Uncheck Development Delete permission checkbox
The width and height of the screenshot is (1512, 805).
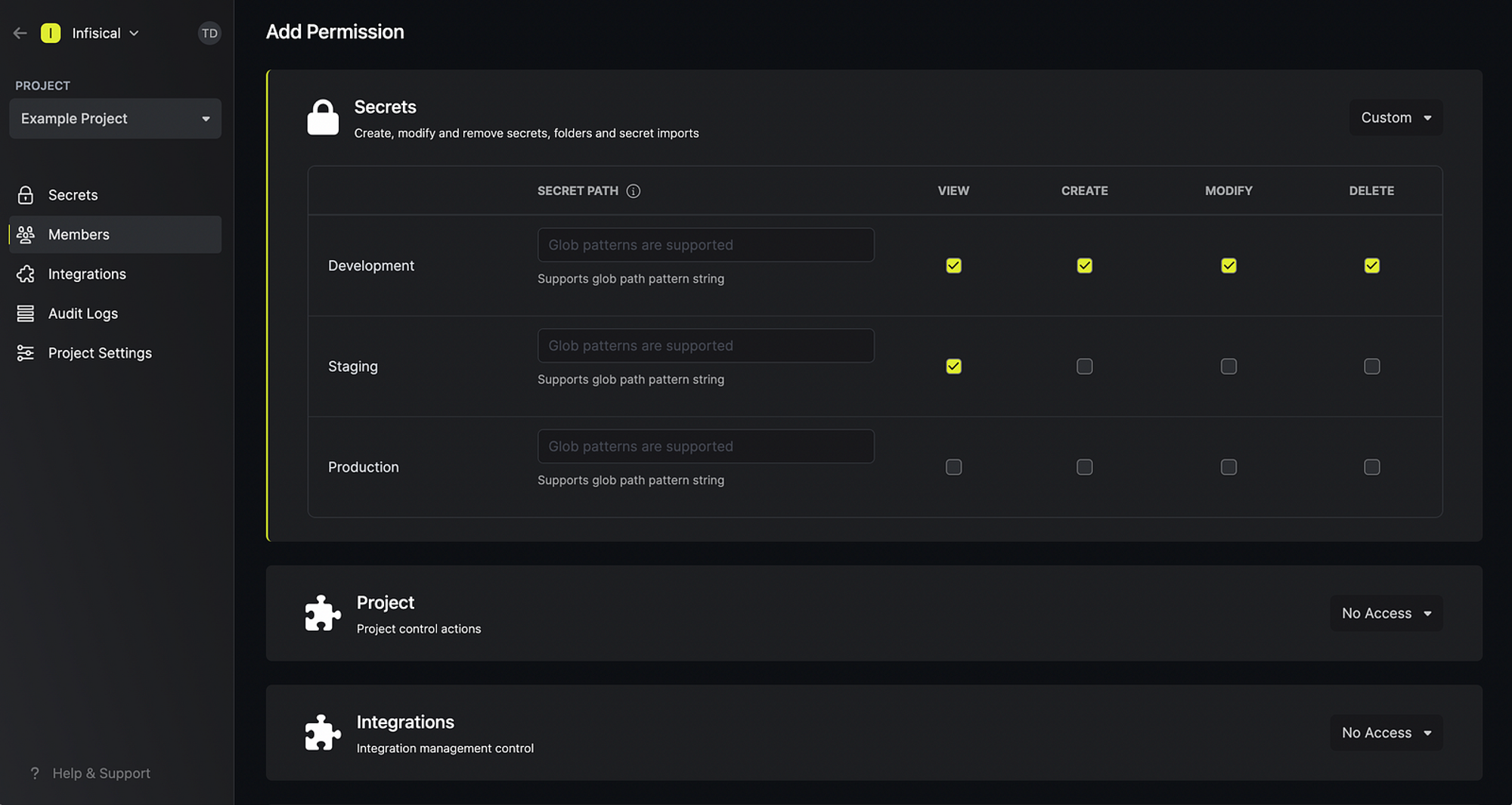(1371, 265)
